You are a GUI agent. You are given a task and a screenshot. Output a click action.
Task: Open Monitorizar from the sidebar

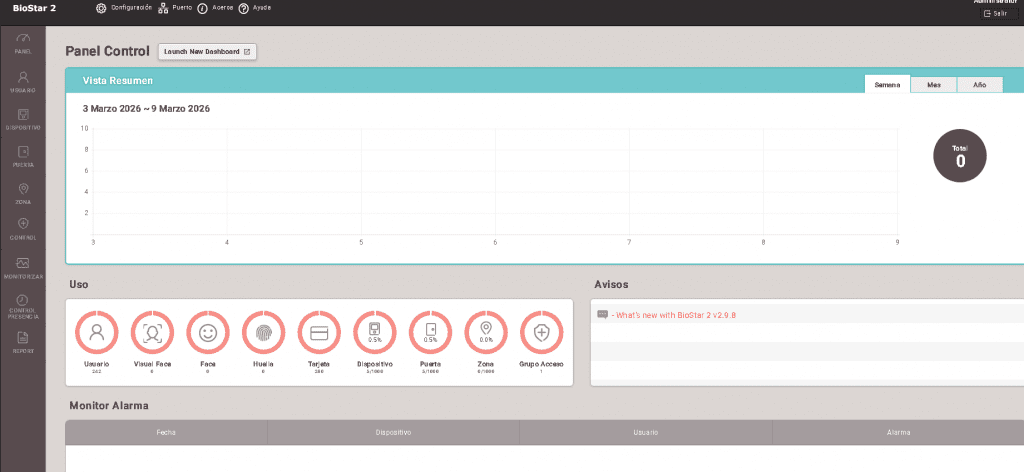[x=22, y=267]
